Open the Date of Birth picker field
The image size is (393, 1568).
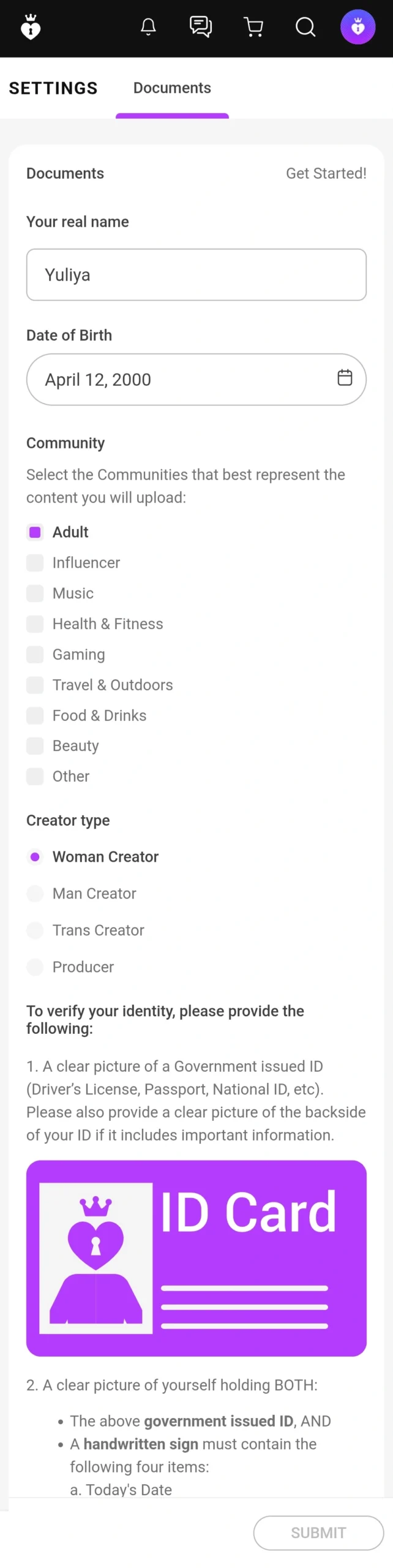coord(184,380)
